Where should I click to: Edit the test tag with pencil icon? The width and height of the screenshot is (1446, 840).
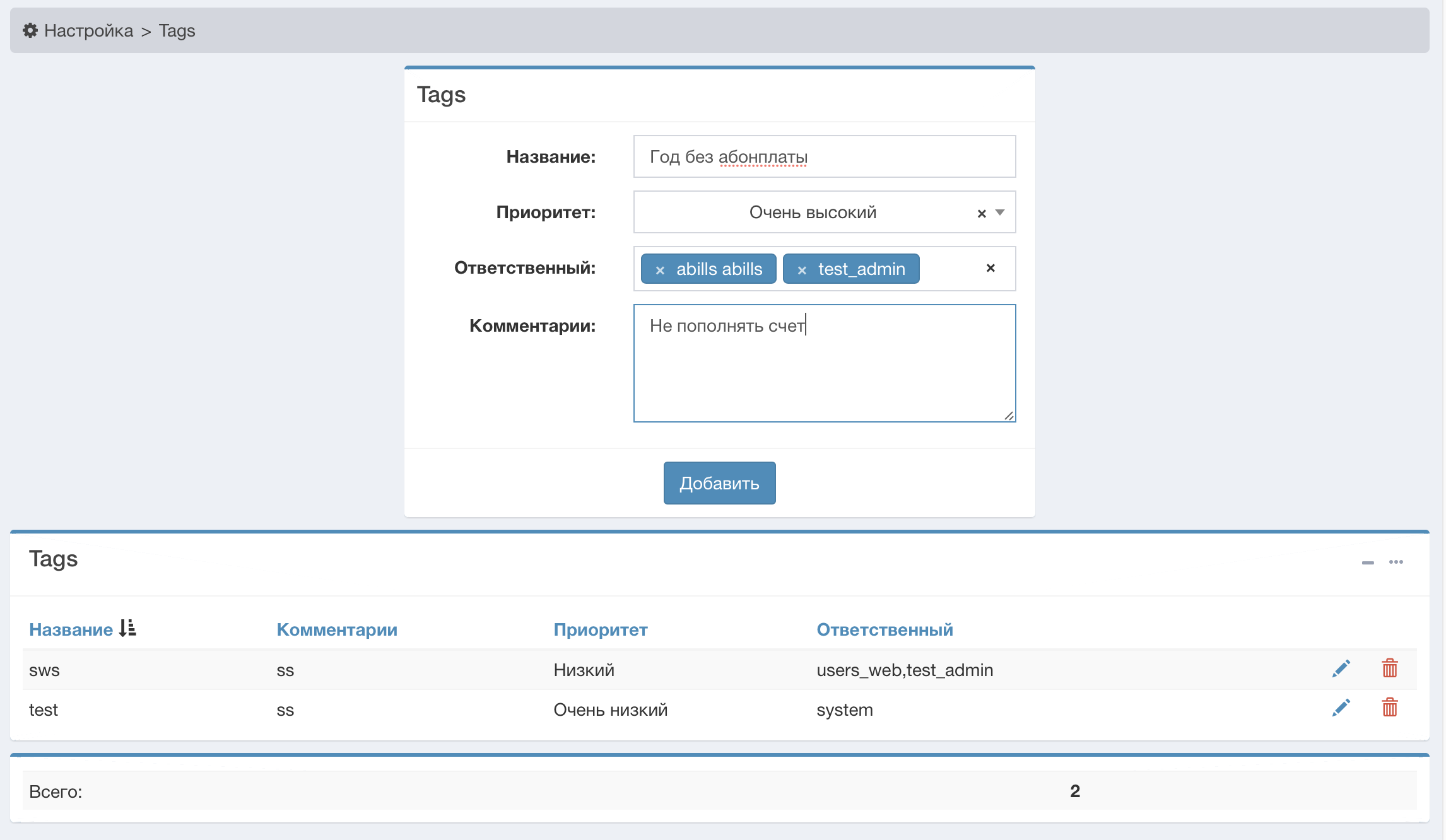pos(1341,708)
